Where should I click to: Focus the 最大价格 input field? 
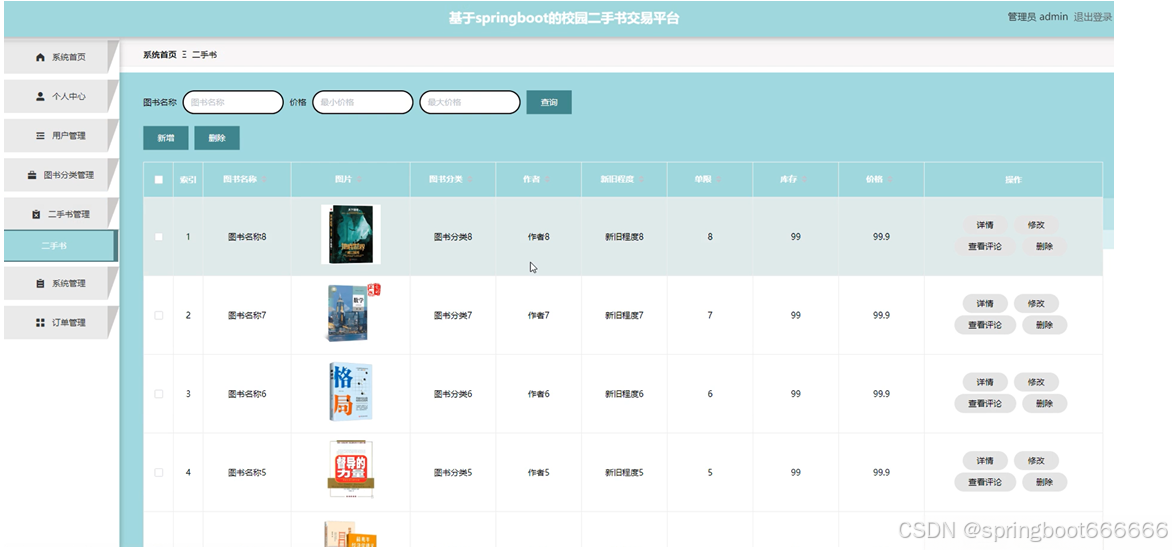(x=470, y=102)
